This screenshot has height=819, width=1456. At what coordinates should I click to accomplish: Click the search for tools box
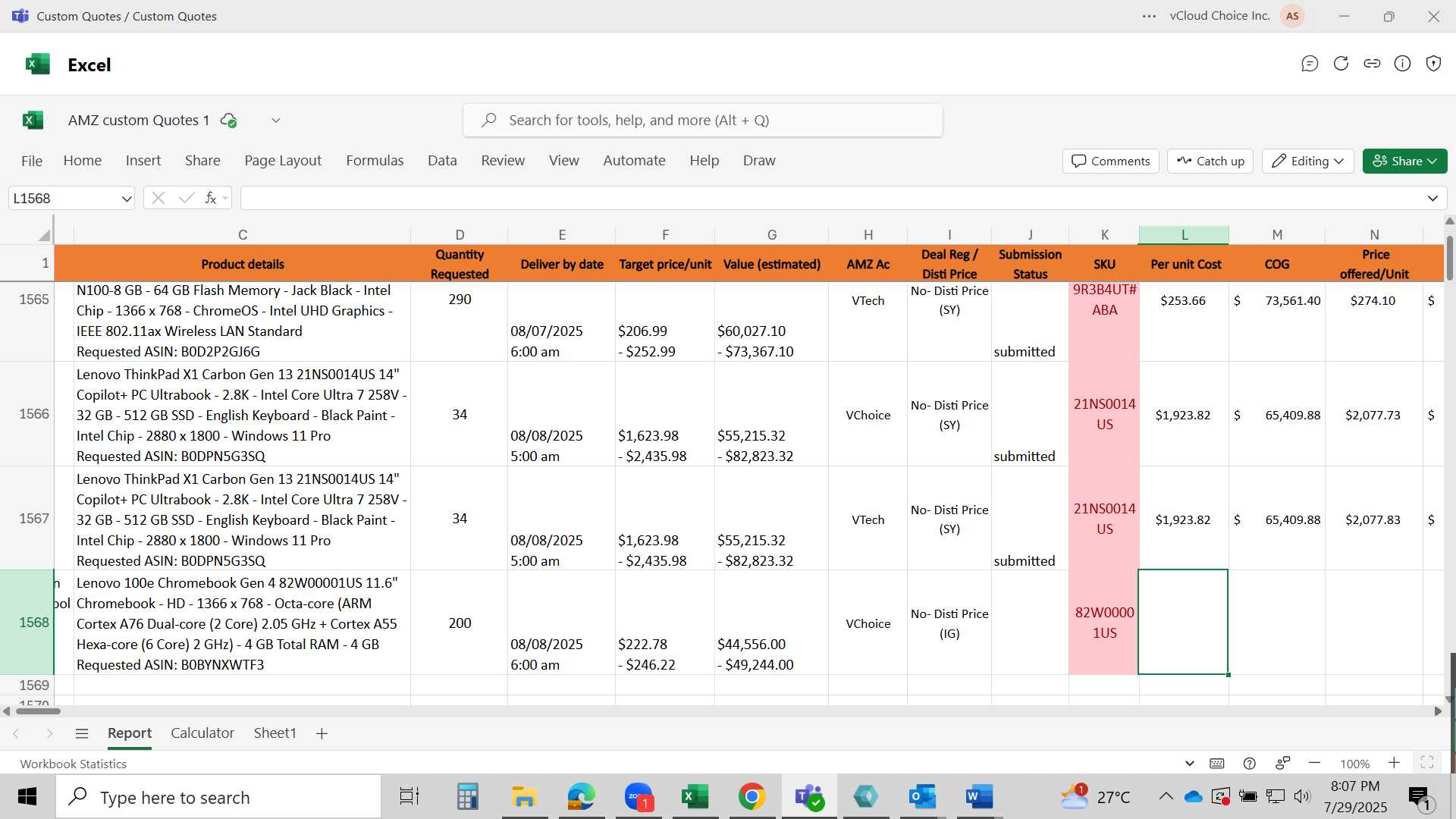tap(703, 120)
